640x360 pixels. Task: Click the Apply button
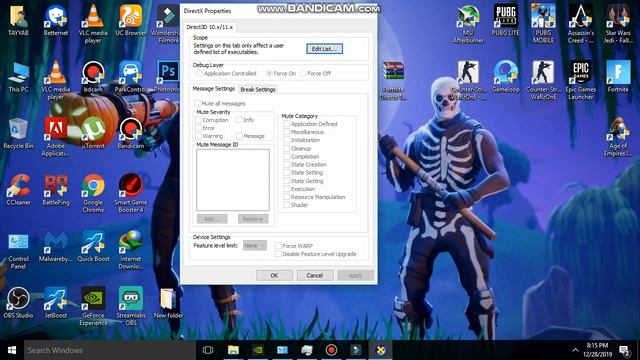(x=355, y=276)
